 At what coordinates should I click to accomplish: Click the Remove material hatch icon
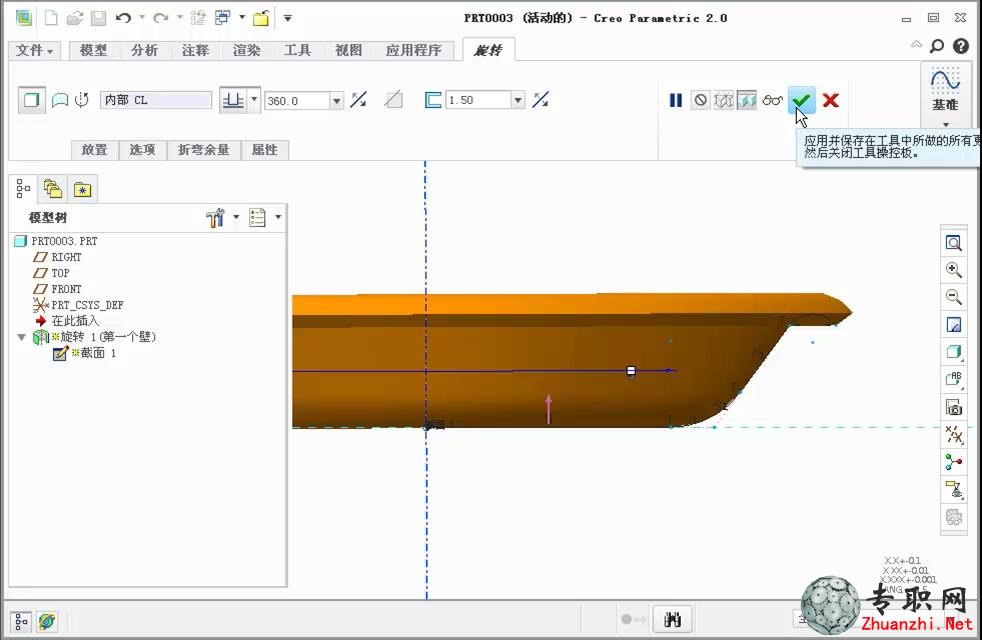click(x=393, y=100)
